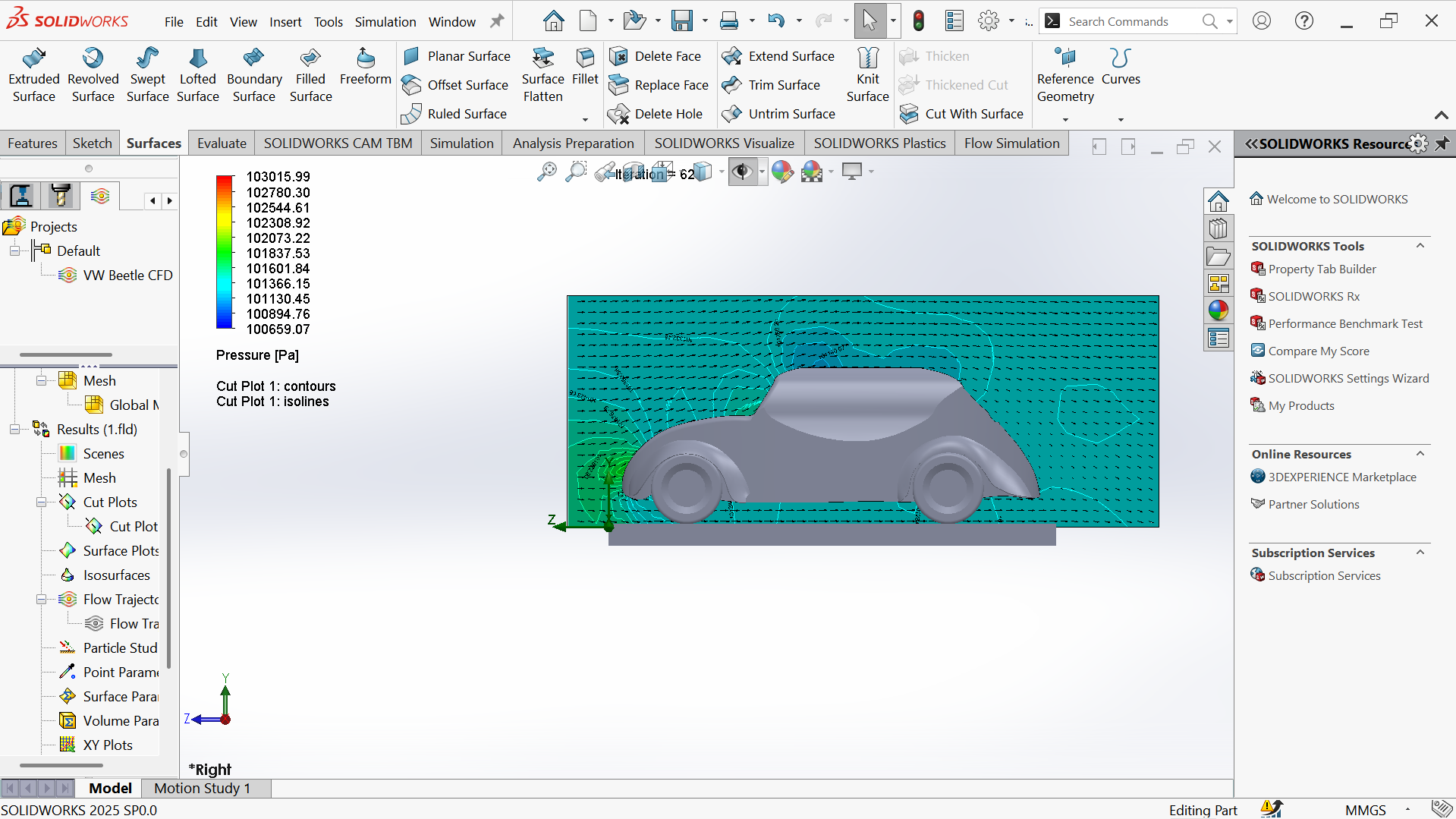The image size is (1456, 819).
Task: Toggle the Hide/Show Items eye button
Action: coord(742,172)
